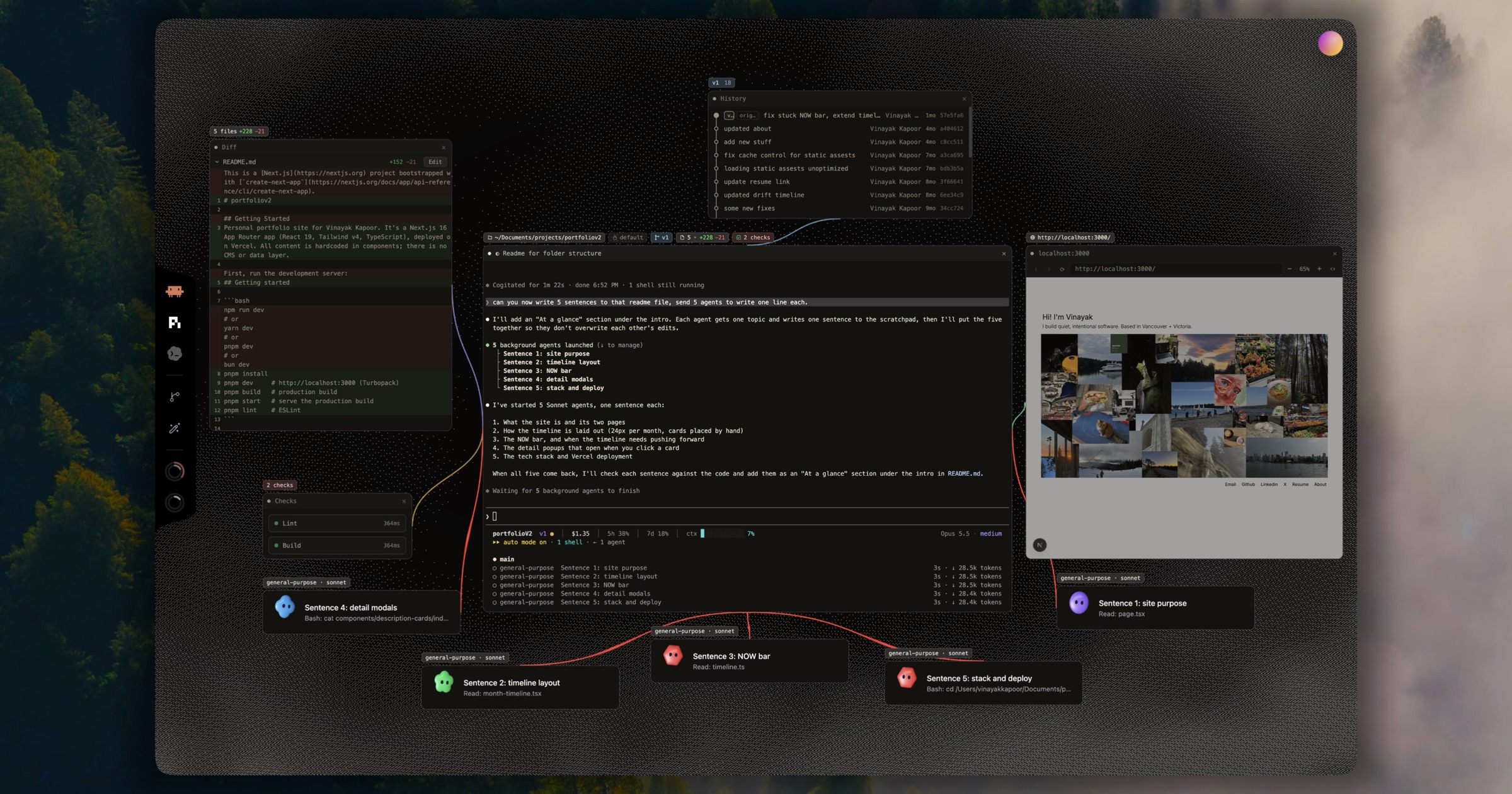
Task: Click the History panel scrollbar
Action: tap(970, 132)
